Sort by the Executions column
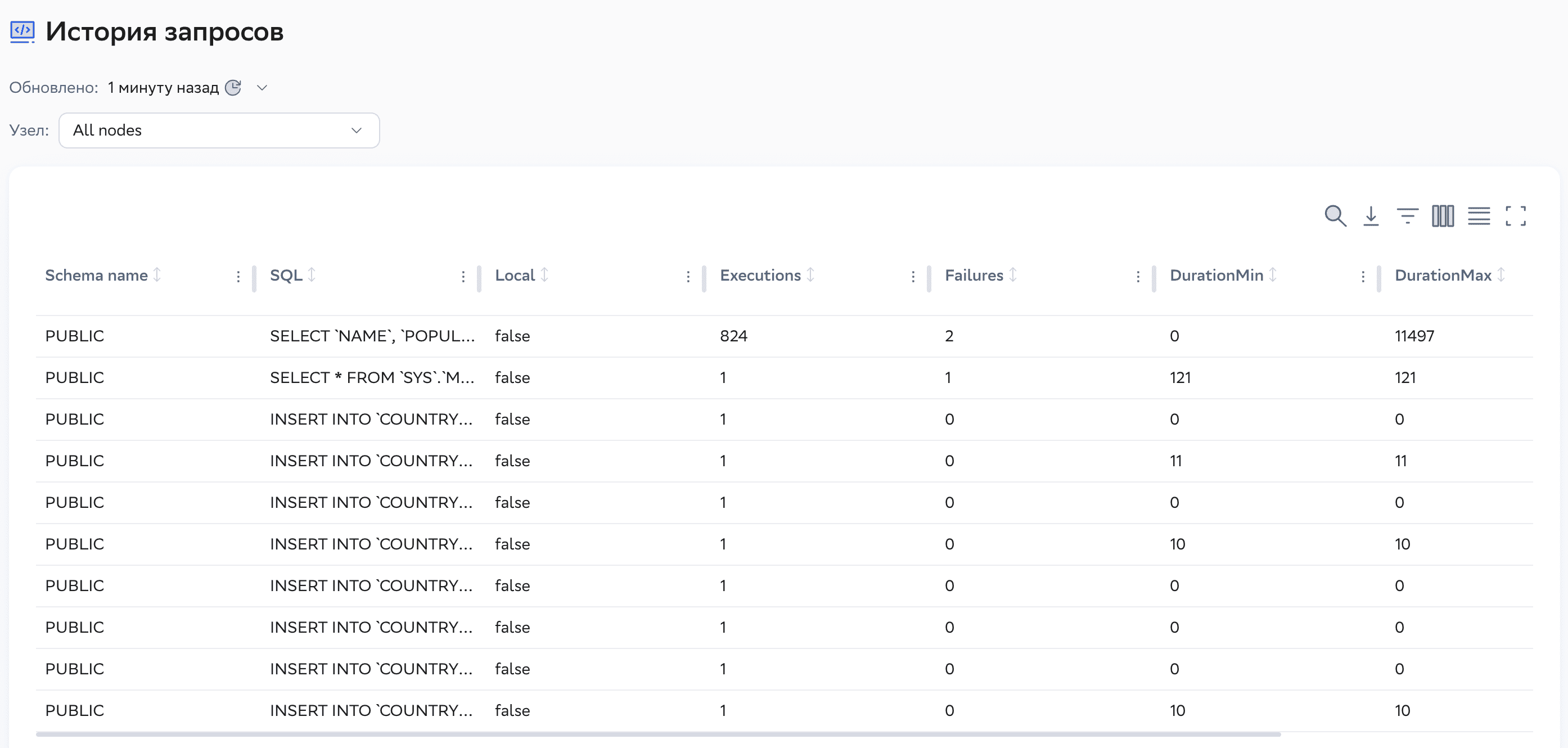The width and height of the screenshot is (1568, 748). (x=810, y=275)
